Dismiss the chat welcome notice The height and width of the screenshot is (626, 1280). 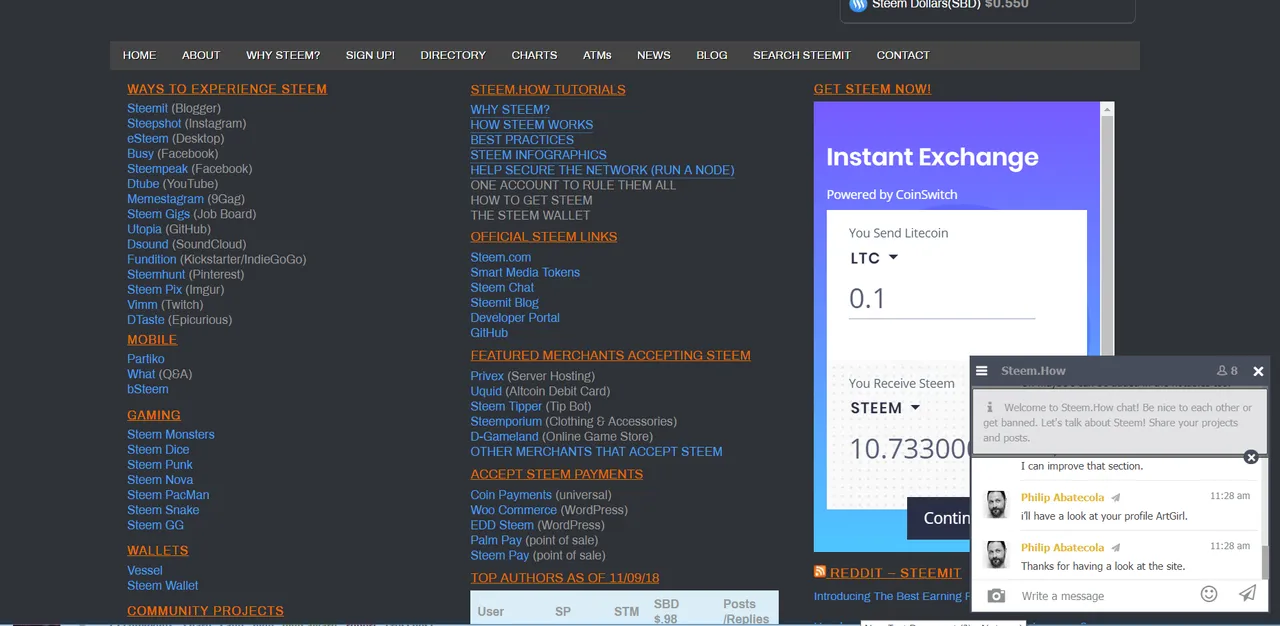(x=1251, y=457)
